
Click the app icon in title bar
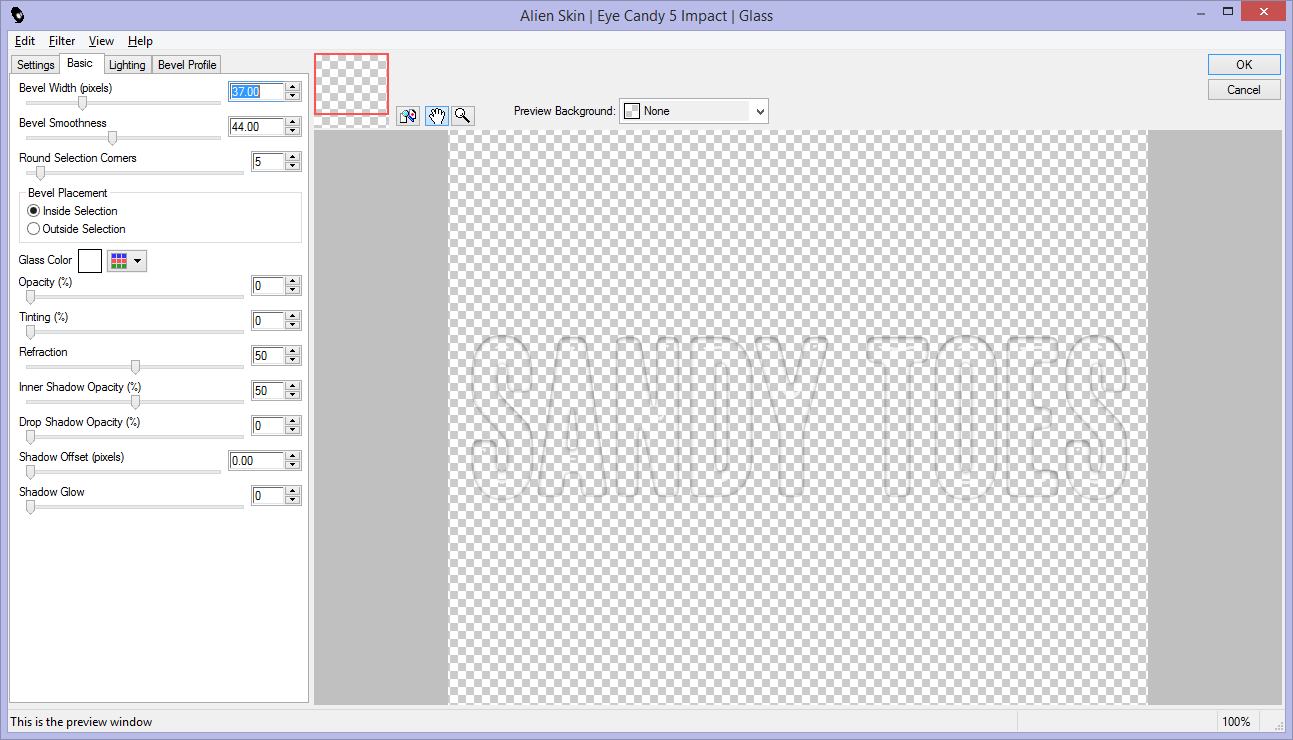coord(18,15)
